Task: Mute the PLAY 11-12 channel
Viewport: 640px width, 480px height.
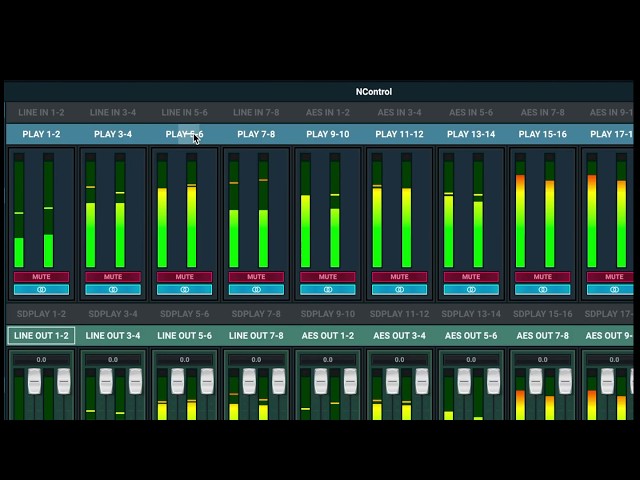Action: [x=400, y=277]
